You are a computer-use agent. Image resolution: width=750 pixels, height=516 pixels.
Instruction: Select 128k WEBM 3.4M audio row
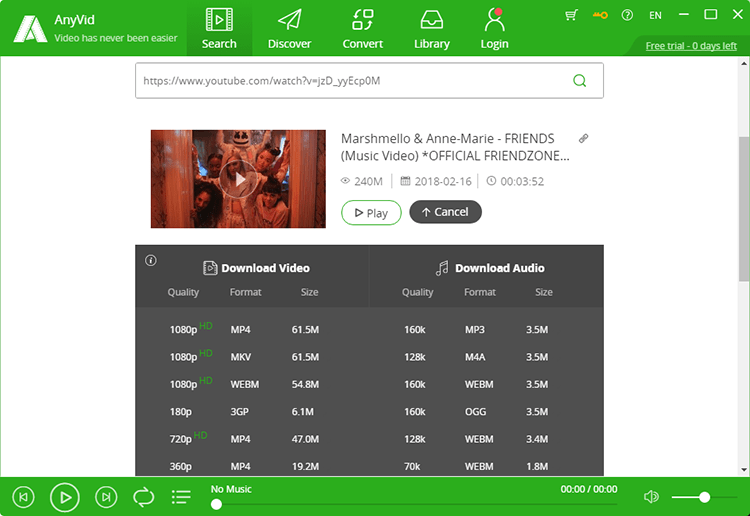click(x=486, y=439)
